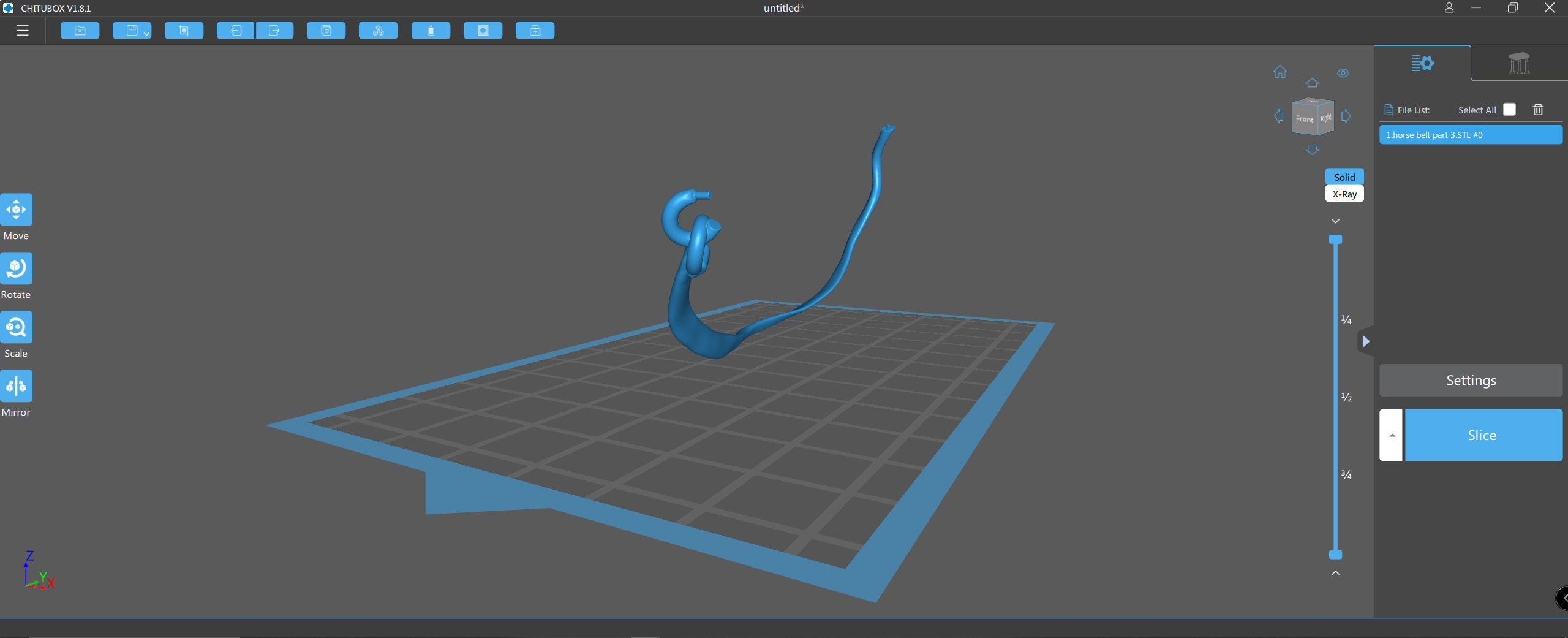Viewport: 1568px width, 638px height.
Task: Jump to the ¾ mark on slider
Action: pos(1346,474)
